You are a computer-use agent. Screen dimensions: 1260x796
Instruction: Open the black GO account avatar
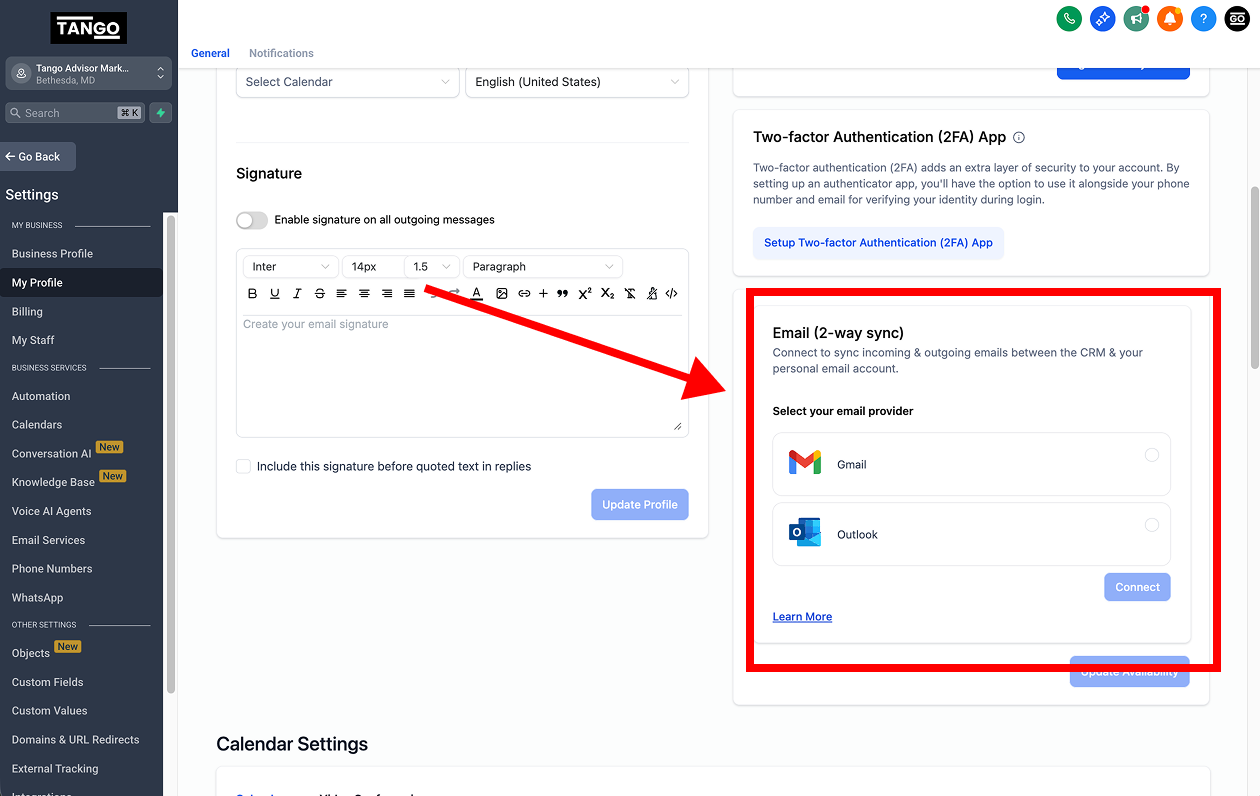coord(1237,18)
